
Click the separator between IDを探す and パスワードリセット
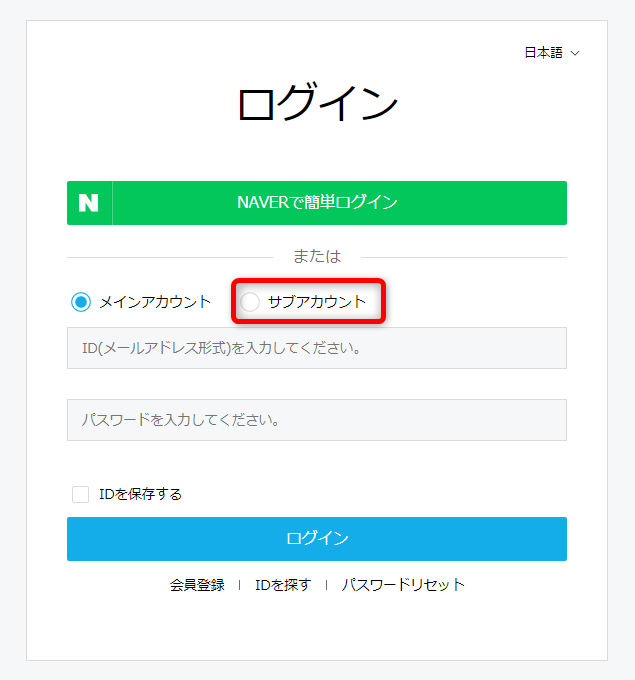(326, 585)
